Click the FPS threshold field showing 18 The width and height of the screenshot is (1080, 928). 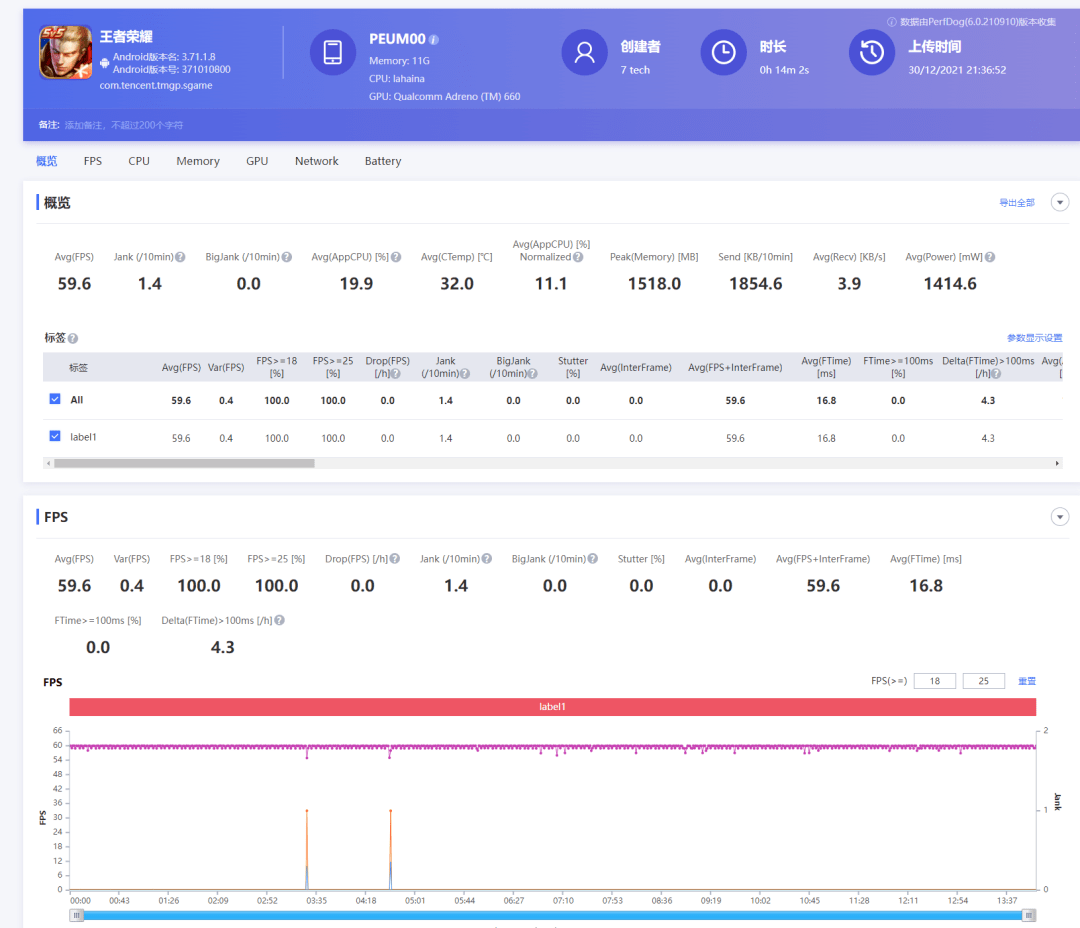tap(934, 681)
